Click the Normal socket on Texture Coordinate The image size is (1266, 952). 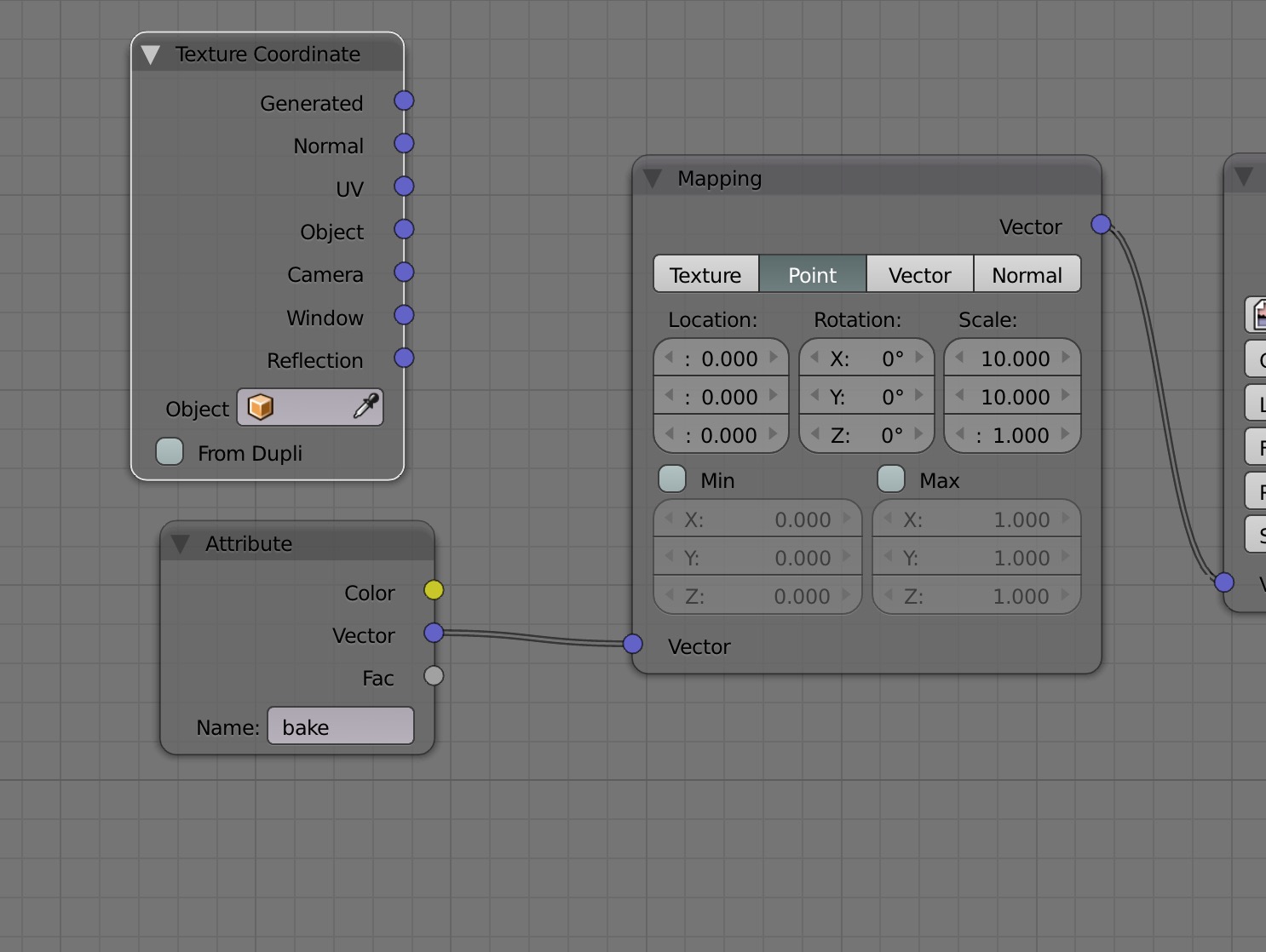[404, 144]
